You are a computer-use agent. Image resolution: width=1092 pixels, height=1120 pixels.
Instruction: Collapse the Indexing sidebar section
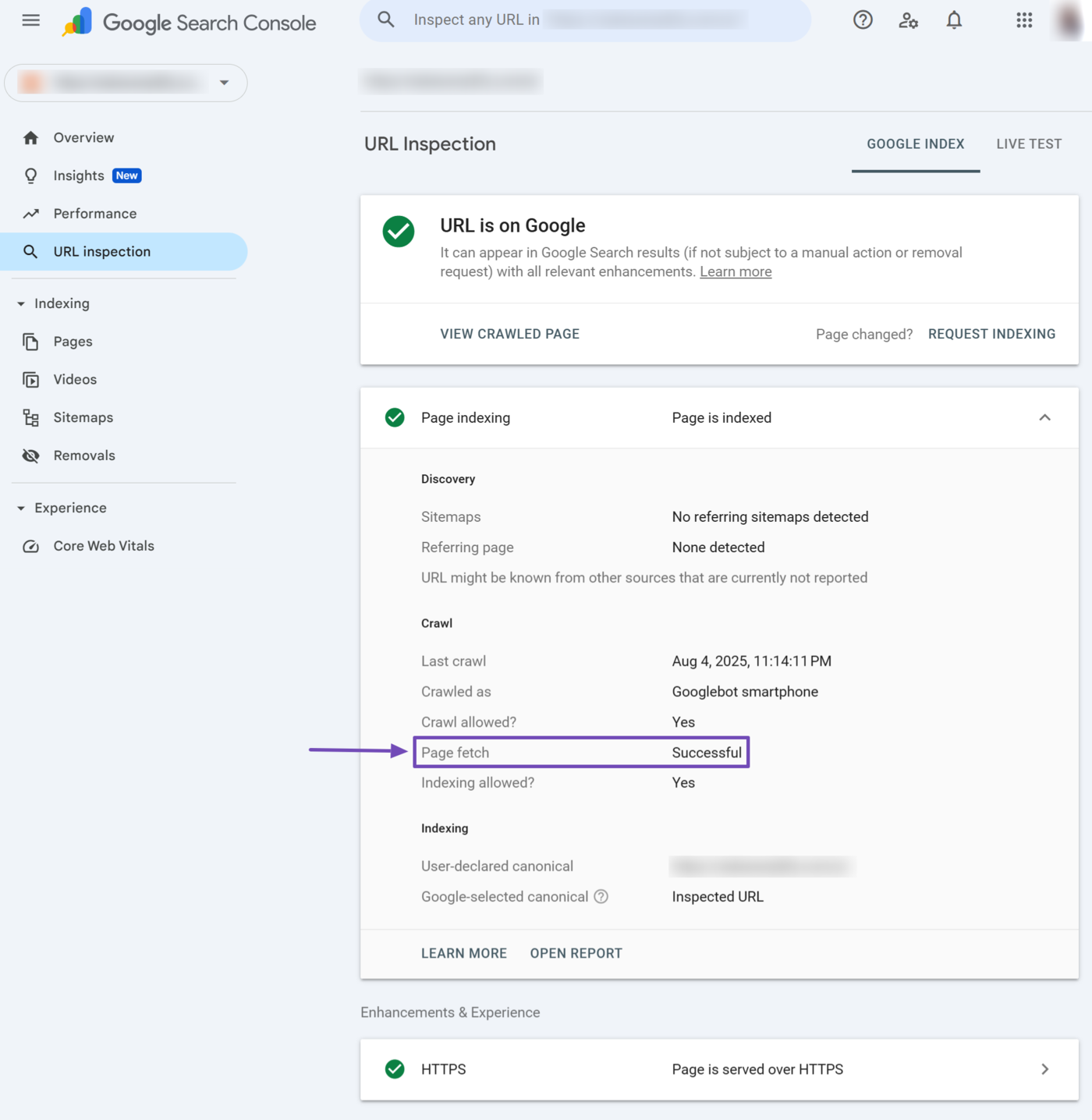tap(21, 304)
